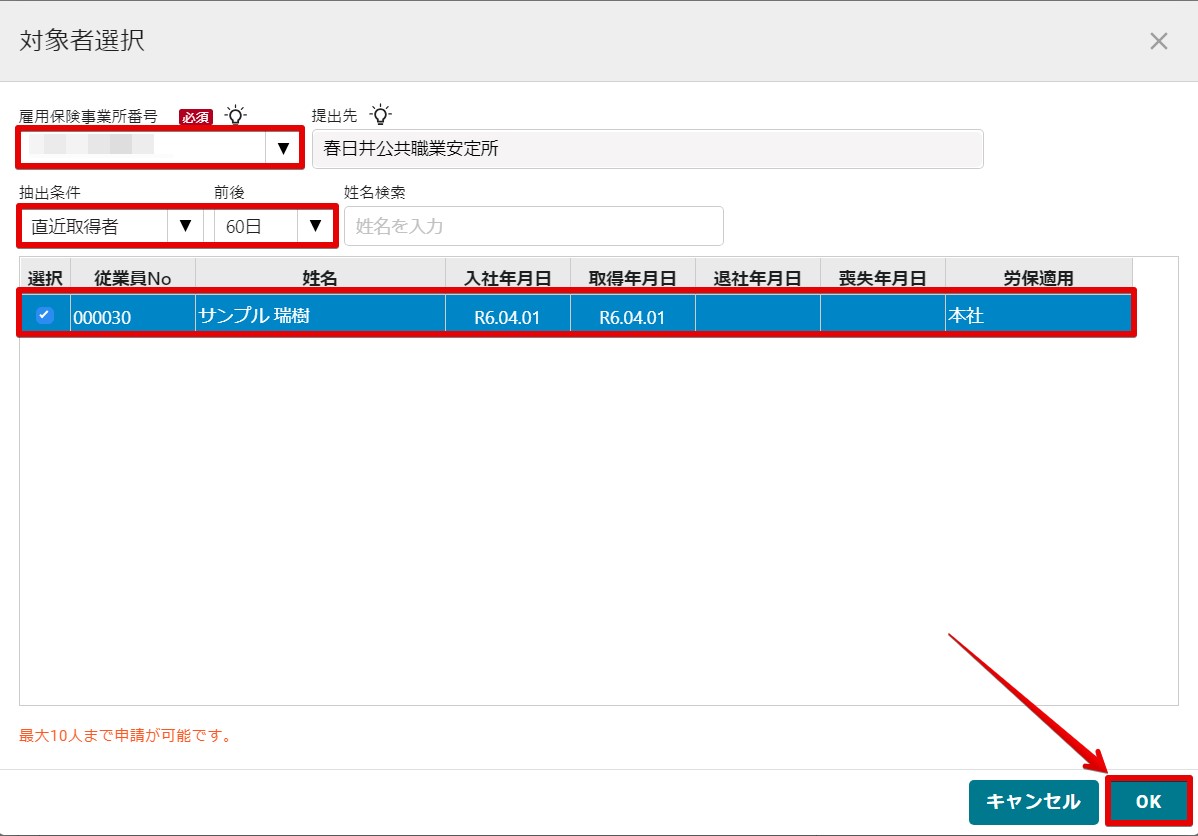Screen dimensions: 1198x836
Task: Click the 本社 cell in the row
Action: point(1038,316)
